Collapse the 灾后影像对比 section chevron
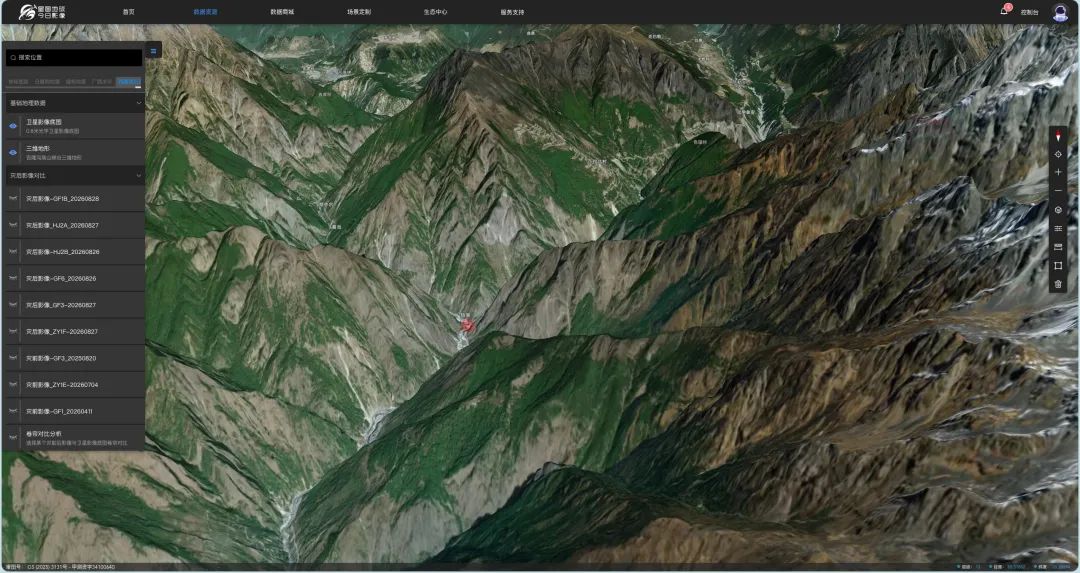The image size is (1080, 573). point(138,176)
